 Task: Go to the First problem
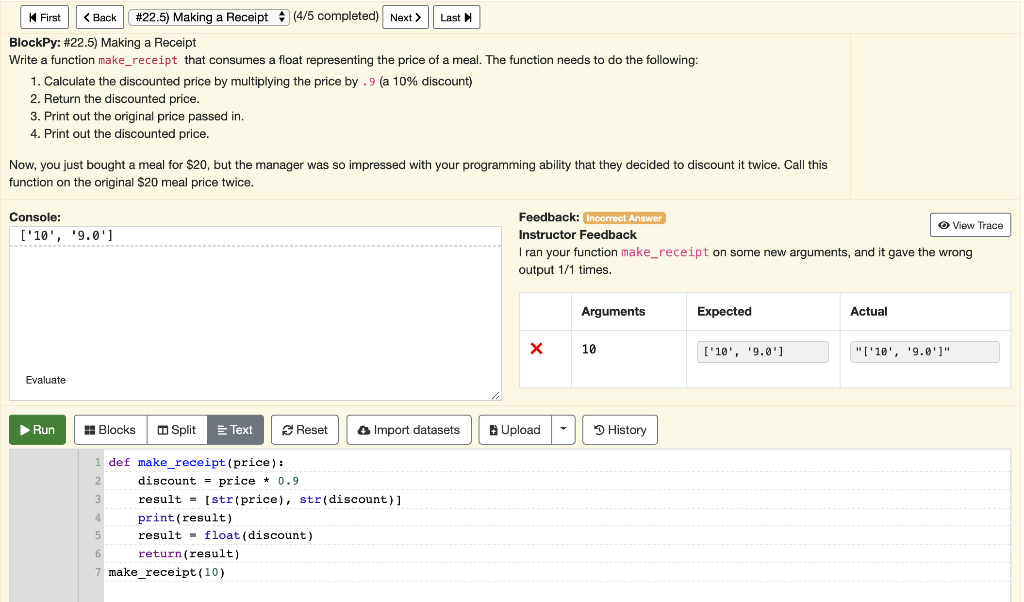44,18
